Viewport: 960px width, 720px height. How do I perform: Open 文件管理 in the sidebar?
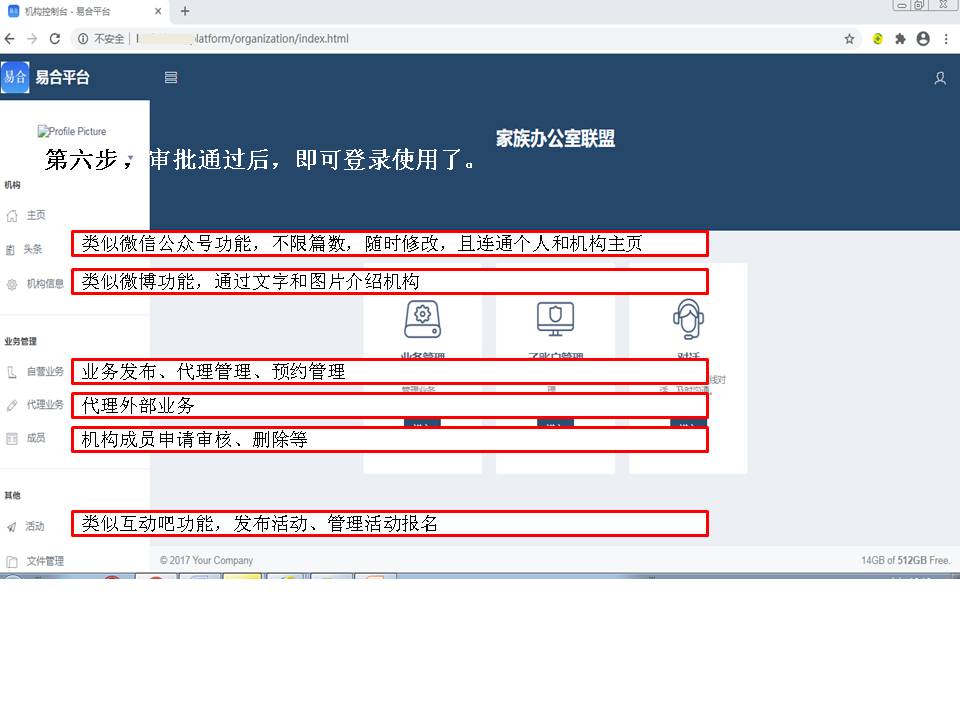click(44, 561)
